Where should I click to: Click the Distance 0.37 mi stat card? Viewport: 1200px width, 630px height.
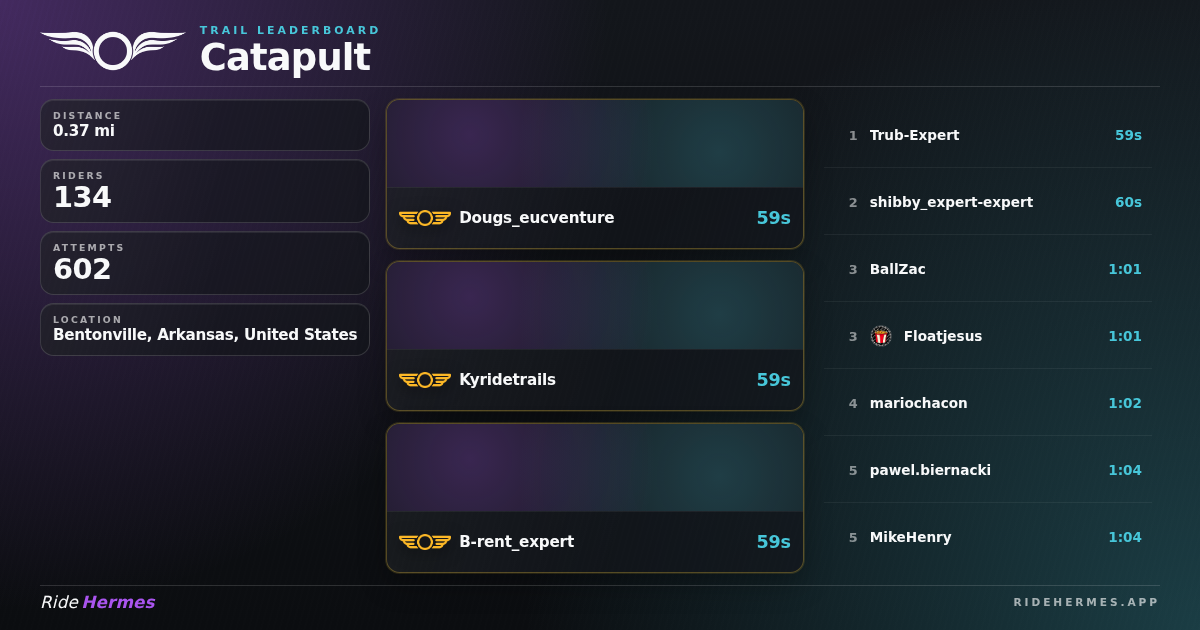click(x=205, y=125)
